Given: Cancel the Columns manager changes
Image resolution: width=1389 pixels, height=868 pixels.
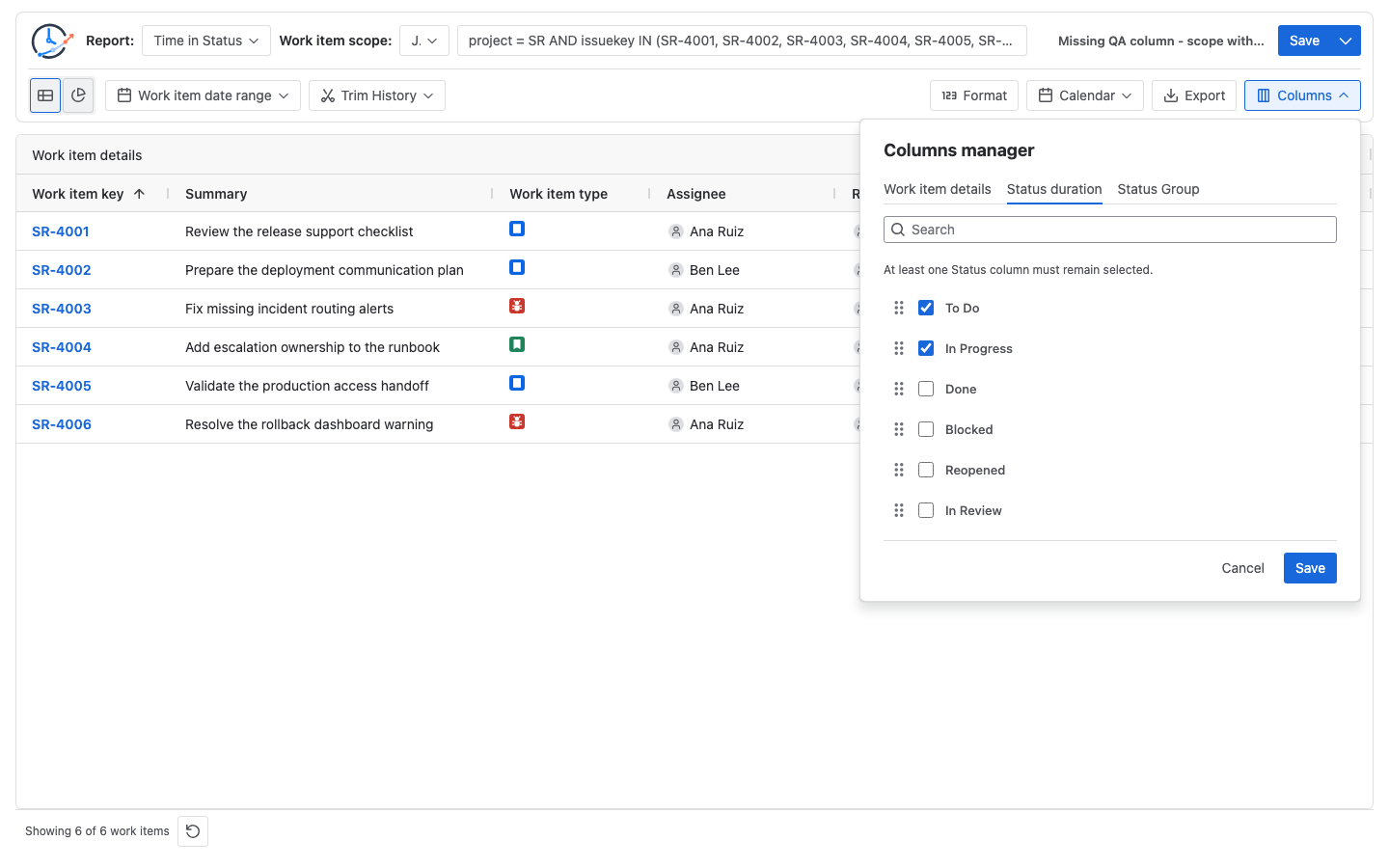Looking at the screenshot, I should [x=1242, y=568].
